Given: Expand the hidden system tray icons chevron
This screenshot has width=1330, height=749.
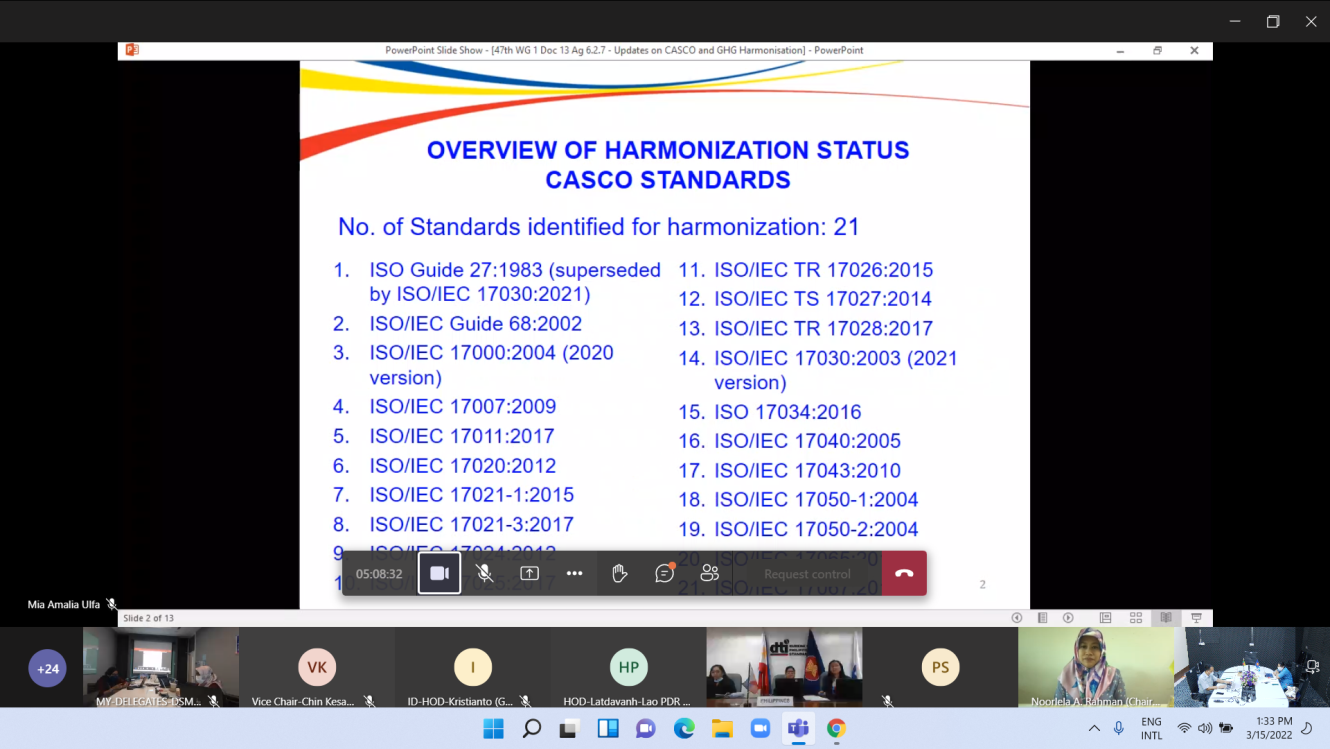Looking at the screenshot, I should pos(1094,729).
